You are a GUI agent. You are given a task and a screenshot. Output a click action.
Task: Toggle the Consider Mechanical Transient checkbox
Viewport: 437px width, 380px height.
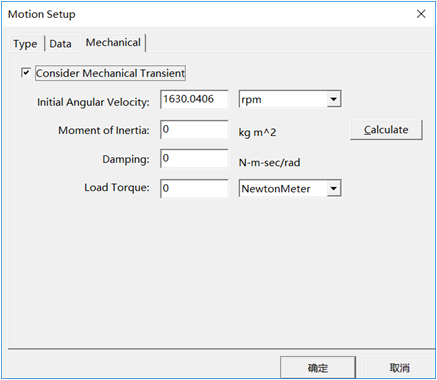point(26,72)
